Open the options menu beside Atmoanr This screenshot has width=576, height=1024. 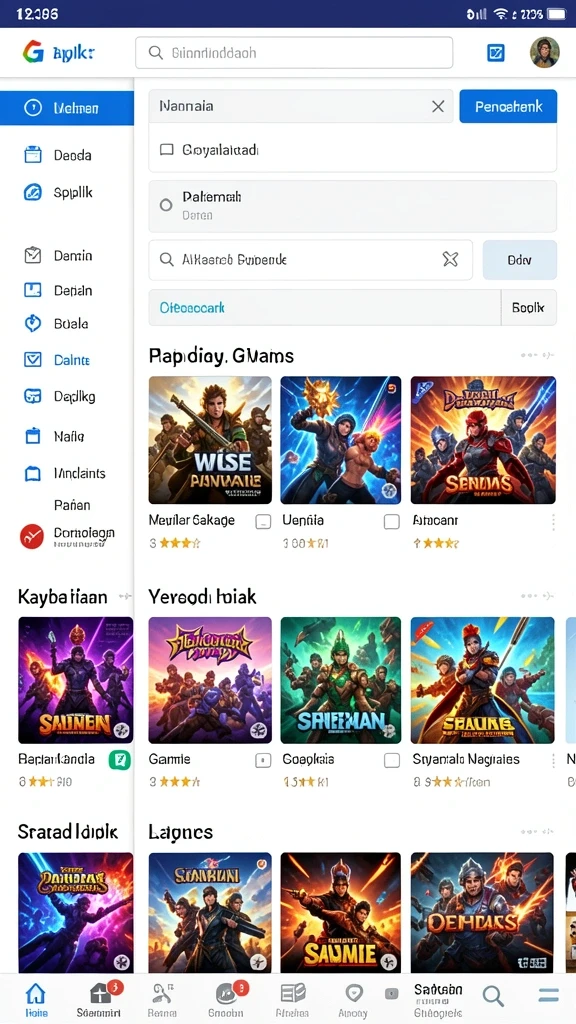click(554, 521)
